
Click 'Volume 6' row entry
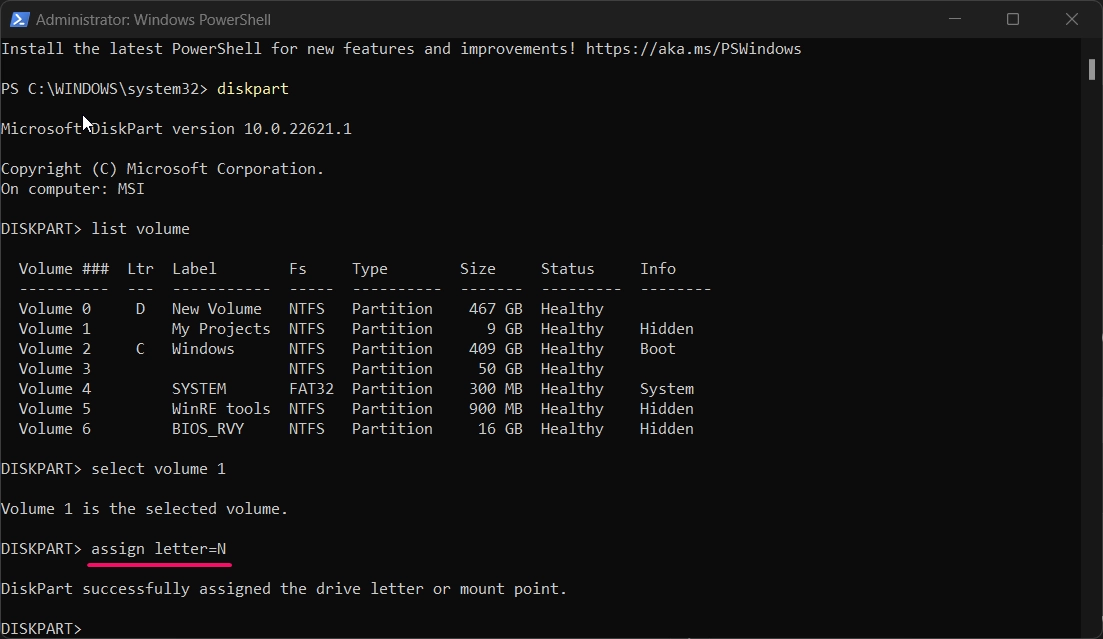[54, 429]
